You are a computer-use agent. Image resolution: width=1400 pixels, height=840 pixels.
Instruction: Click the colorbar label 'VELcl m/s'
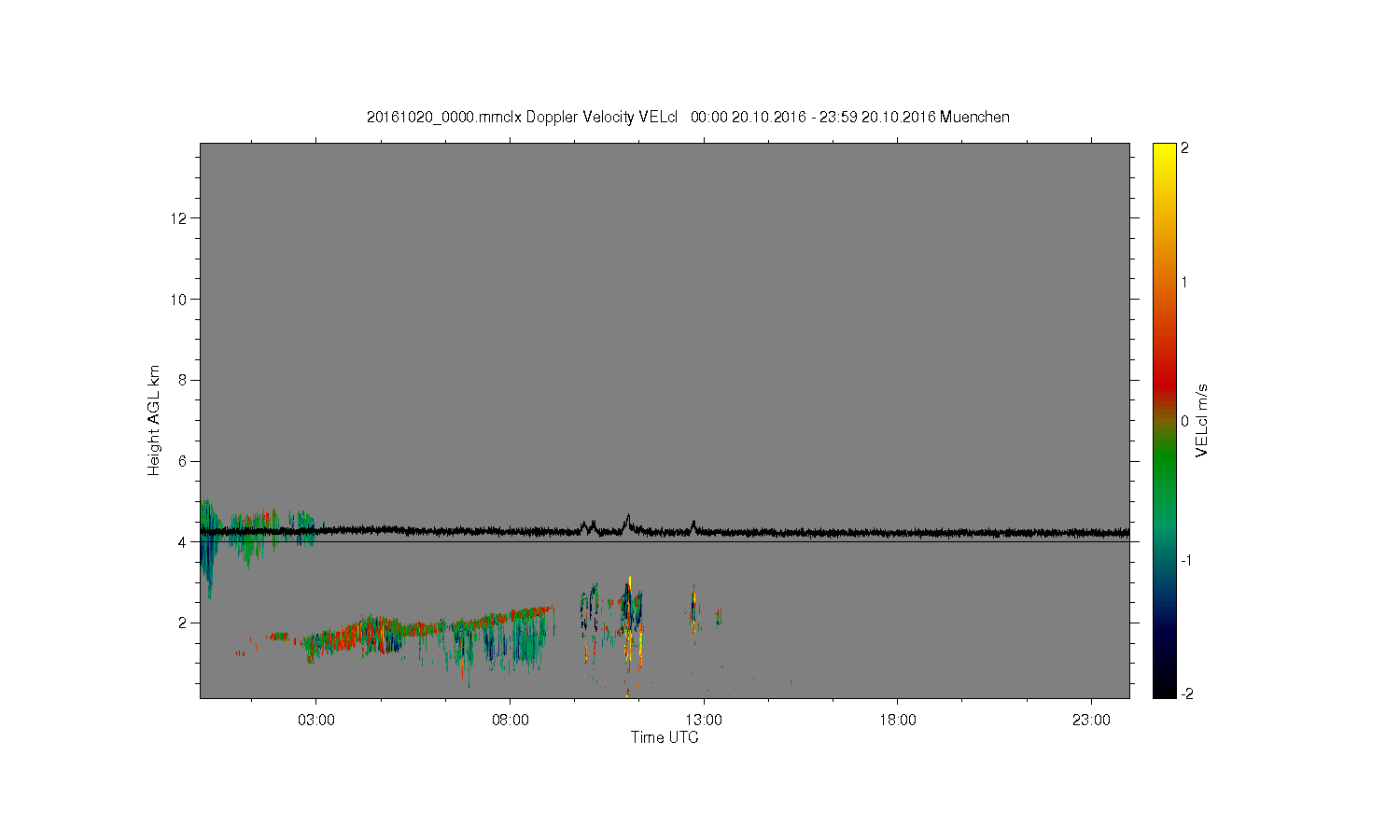tap(1202, 420)
